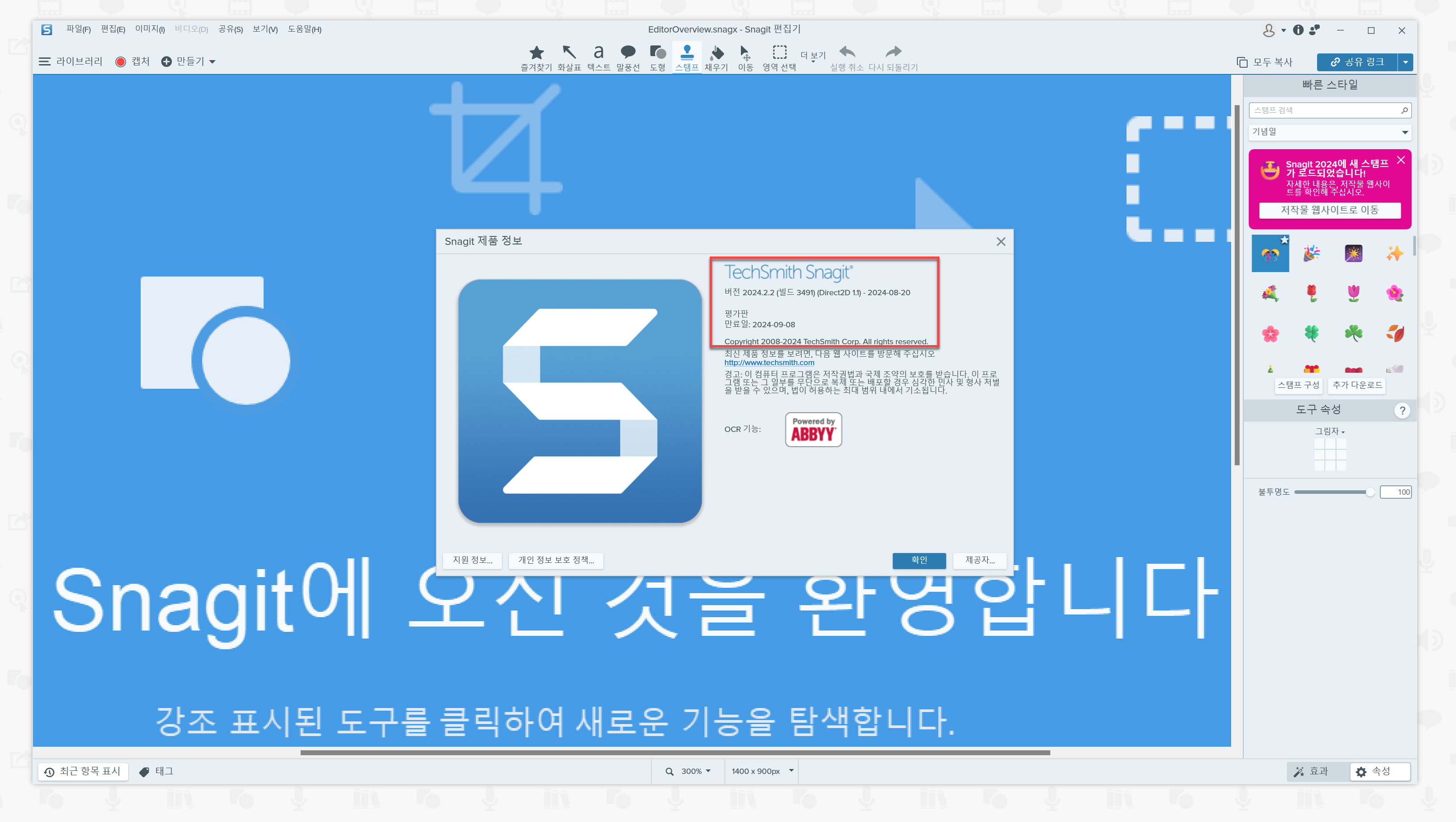The width and height of the screenshot is (1456, 822).
Task: Open the 태그 tags panel
Action: (x=156, y=771)
